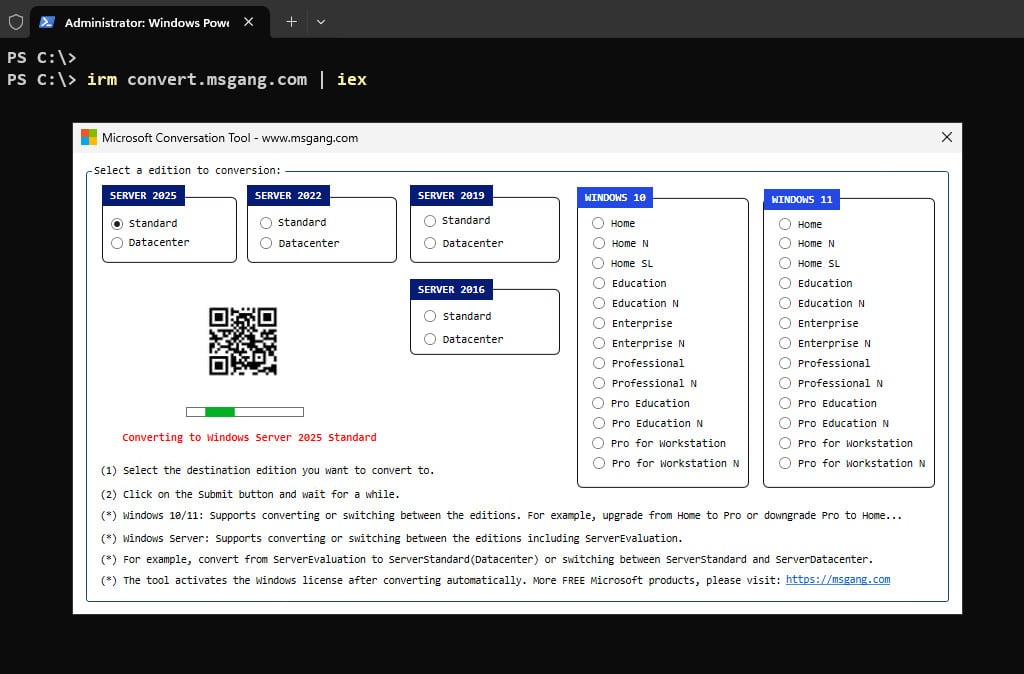Close the Microsoft Conversation Tool dialog
1024x674 pixels.
(946, 137)
